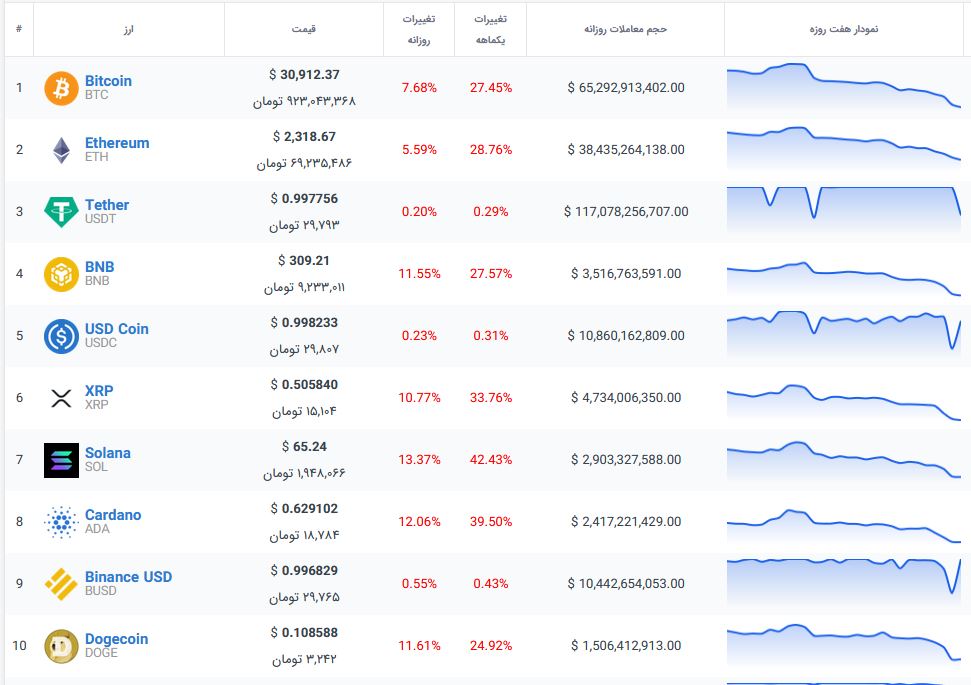The width and height of the screenshot is (971, 685).
Task: Click XRP monthly change 33.76%
Action: 491,398
